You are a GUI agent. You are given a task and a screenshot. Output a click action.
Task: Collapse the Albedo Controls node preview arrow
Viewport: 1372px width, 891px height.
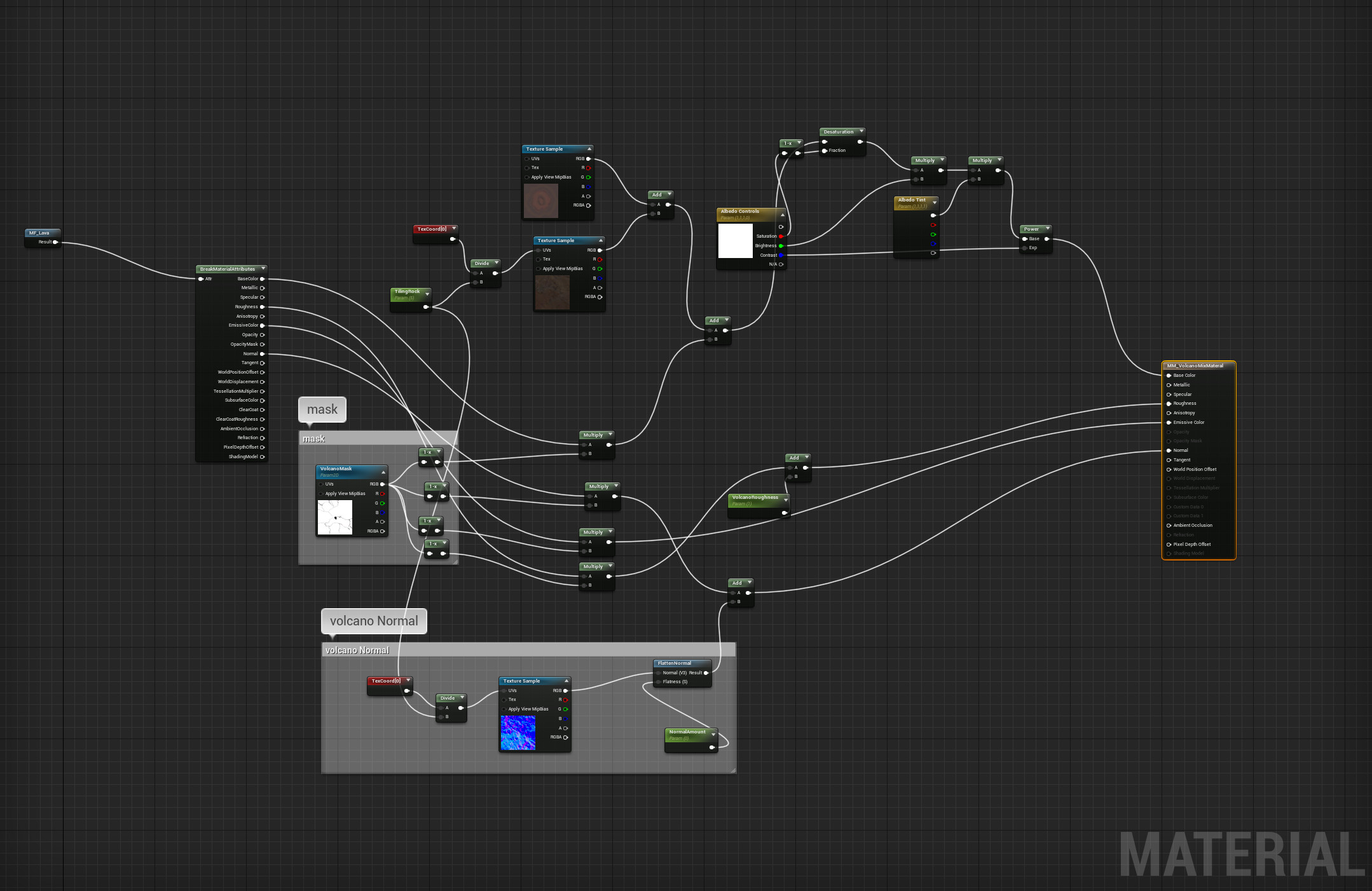(783, 214)
